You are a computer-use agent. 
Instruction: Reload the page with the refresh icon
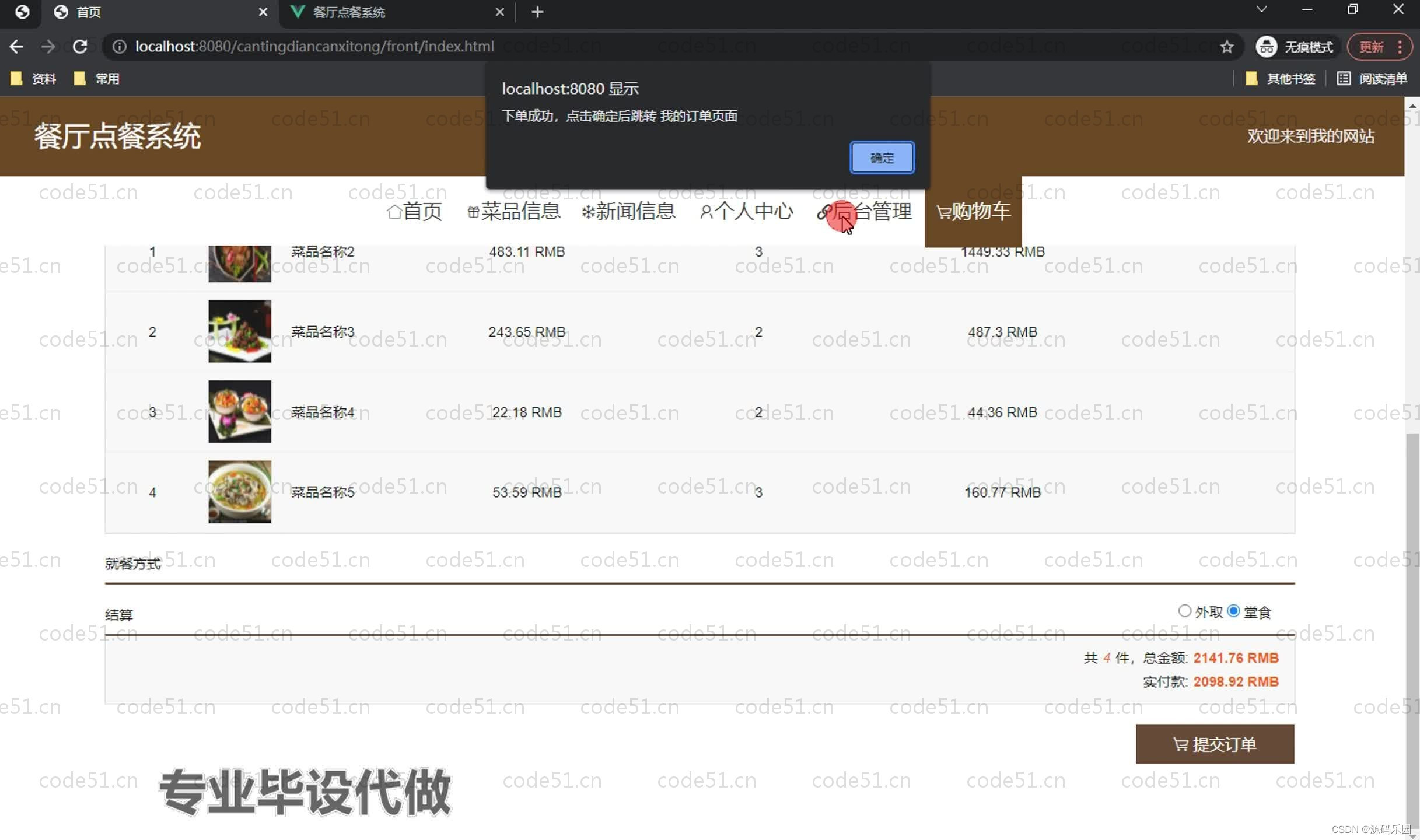tap(81, 47)
